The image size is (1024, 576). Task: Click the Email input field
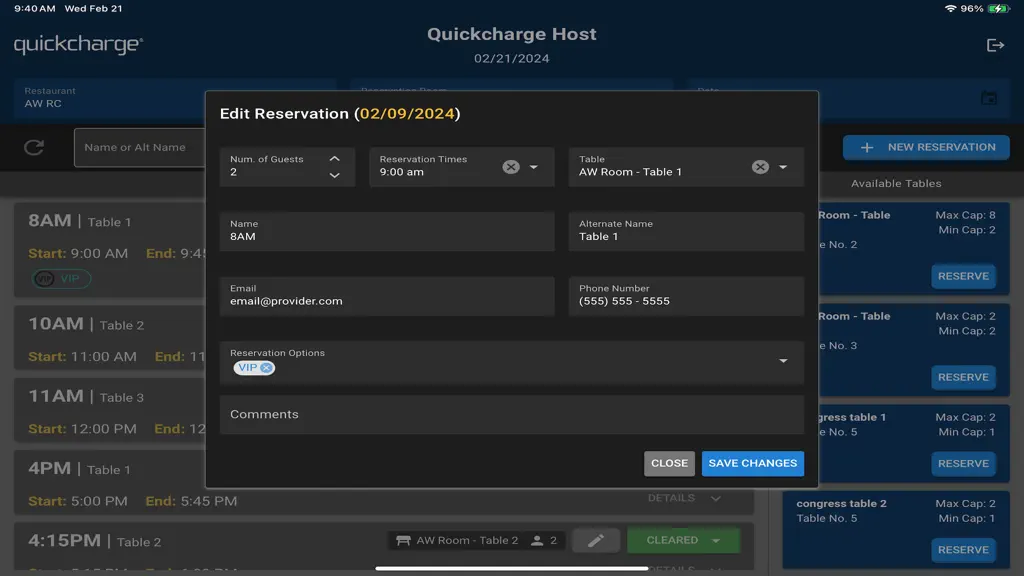pyautogui.click(x=387, y=296)
